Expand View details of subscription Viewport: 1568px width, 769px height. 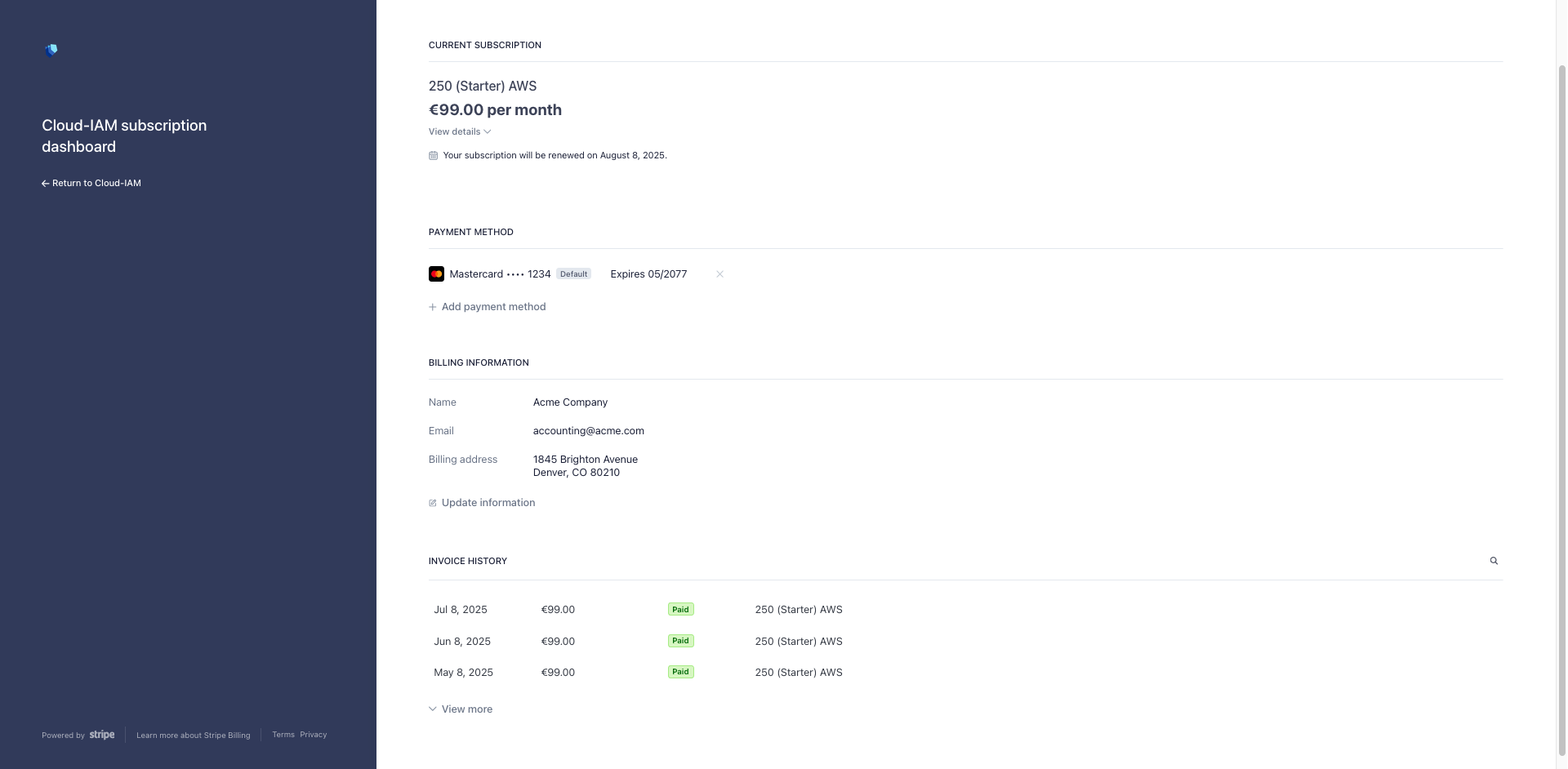pos(460,131)
